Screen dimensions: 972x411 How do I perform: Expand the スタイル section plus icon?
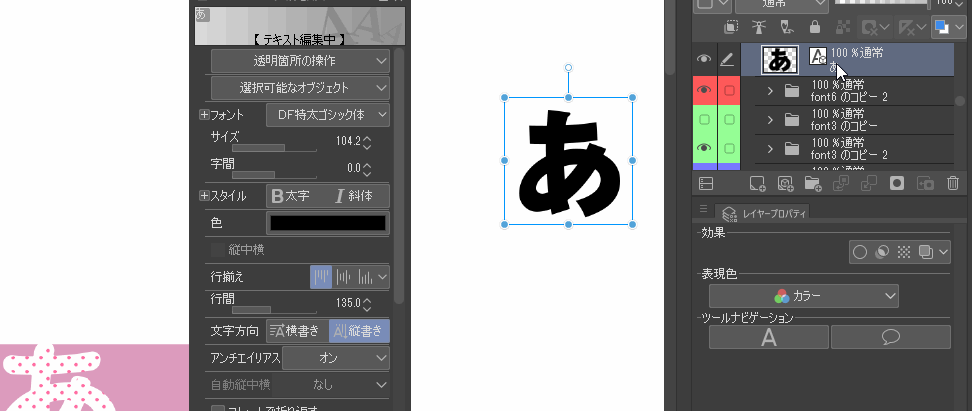coord(204,196)
